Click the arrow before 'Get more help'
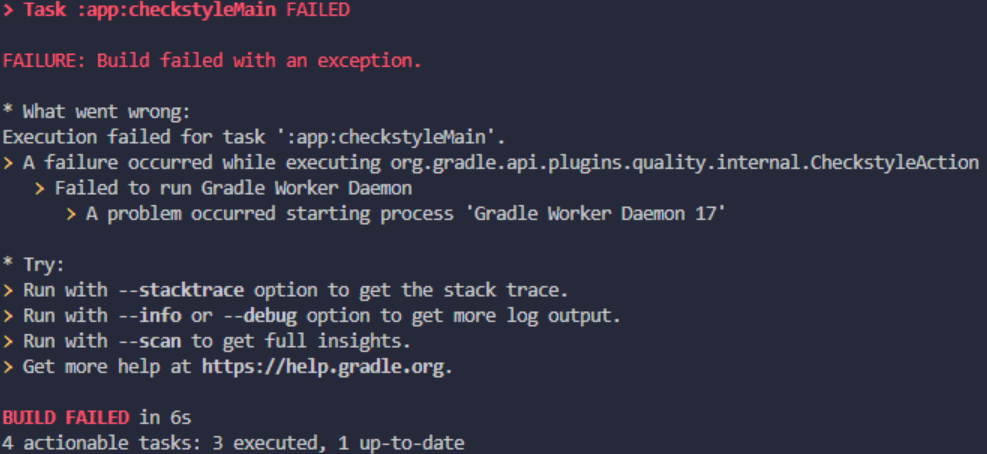This screenshot has width=987, height=454. pos(8,367)
